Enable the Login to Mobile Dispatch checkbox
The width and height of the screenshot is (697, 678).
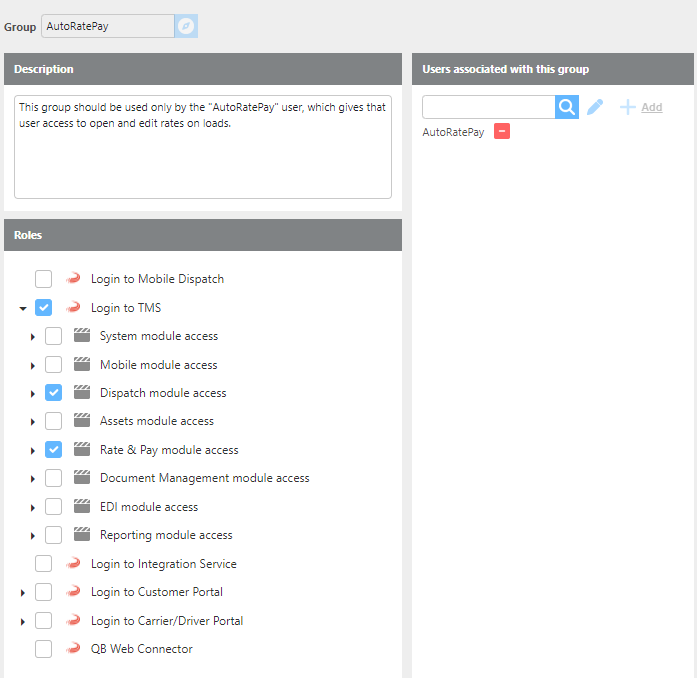[x=44, y=279]
